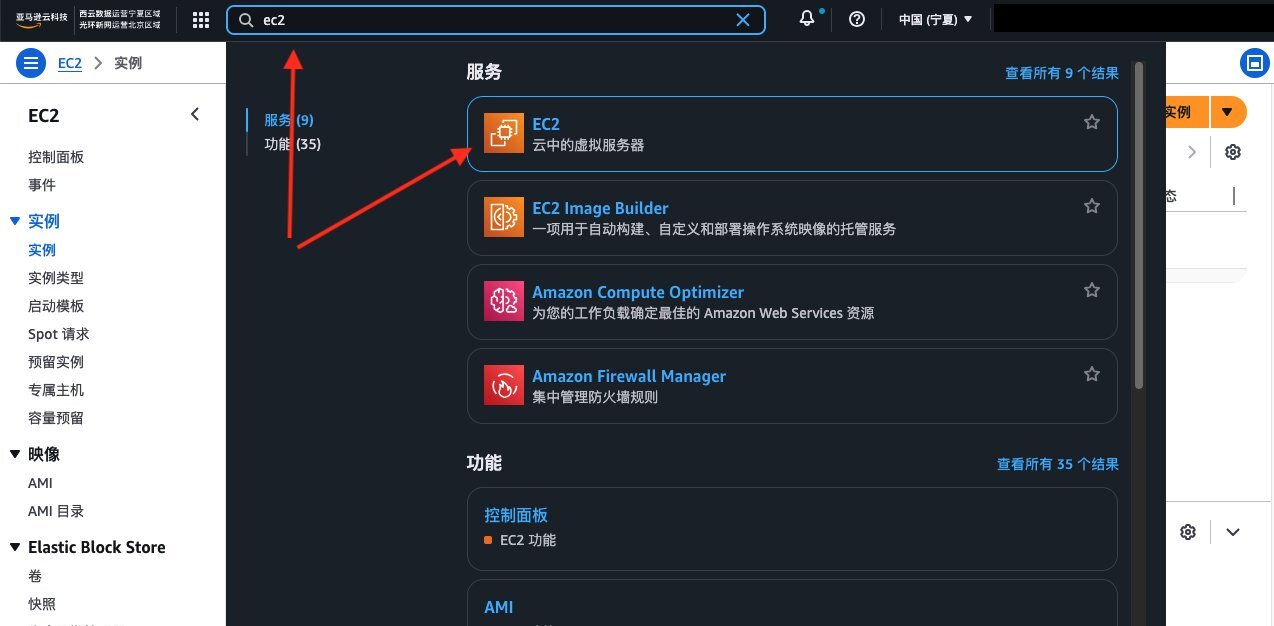This screenshot has height=626, width=1274.
Task: Open 事件 in the sidebar
Action: (x=42, y=185)
